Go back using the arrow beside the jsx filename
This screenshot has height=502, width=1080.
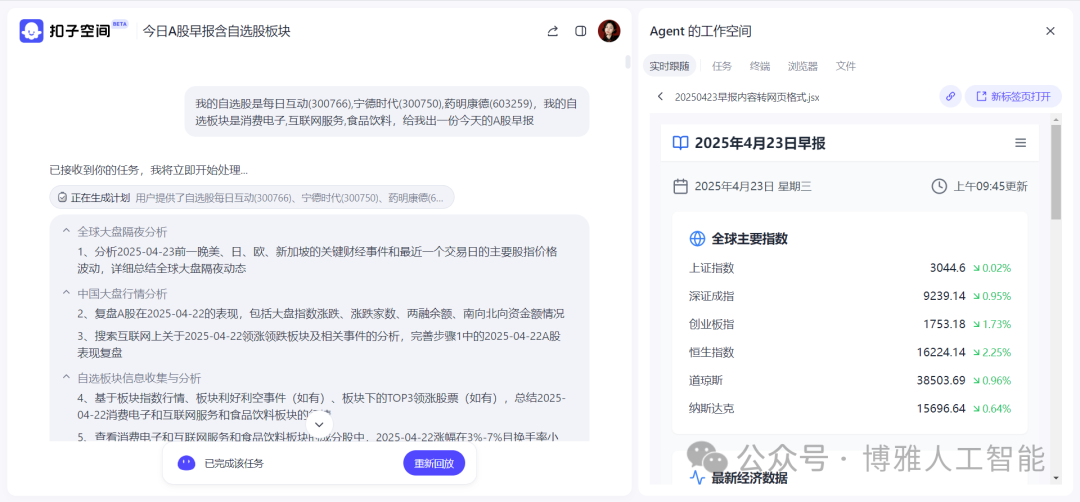[x=660, y=96]
